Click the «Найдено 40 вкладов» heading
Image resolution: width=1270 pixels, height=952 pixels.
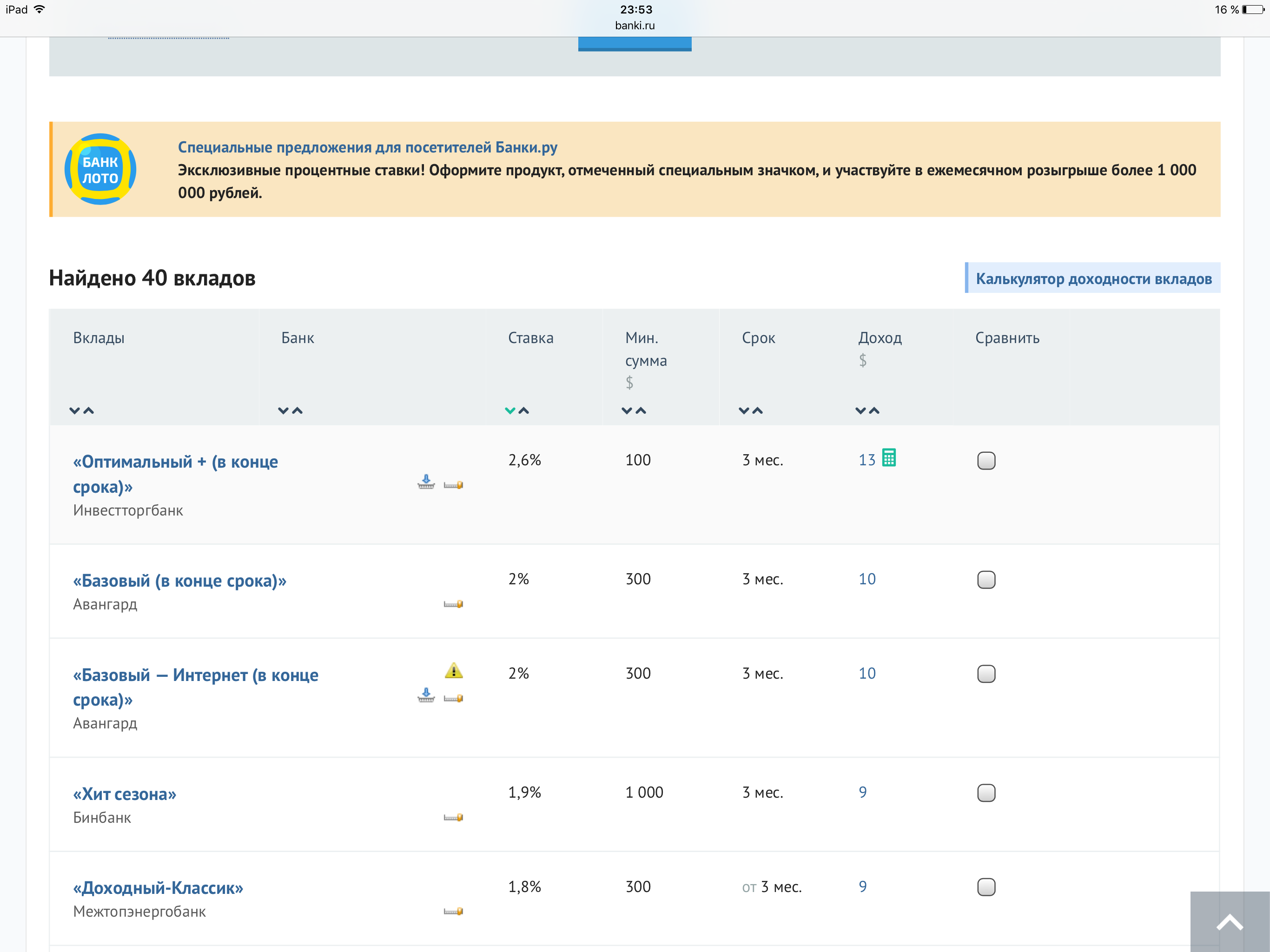[x=152, y=278]
